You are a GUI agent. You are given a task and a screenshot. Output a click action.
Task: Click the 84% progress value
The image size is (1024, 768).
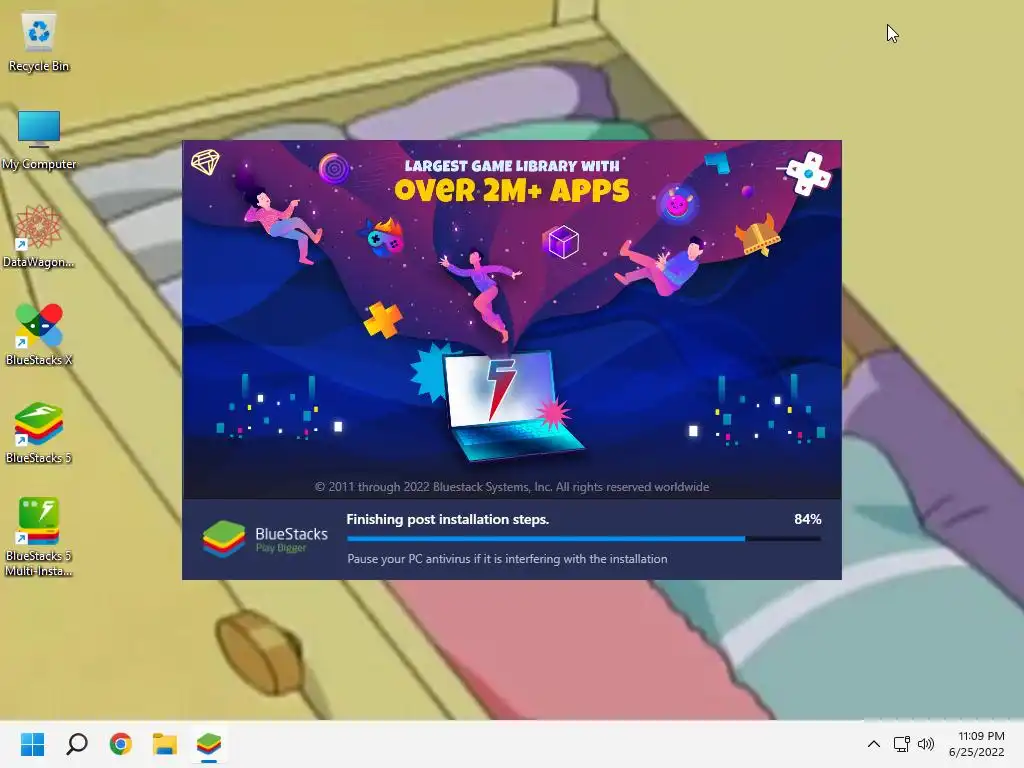tap(807, 519)
